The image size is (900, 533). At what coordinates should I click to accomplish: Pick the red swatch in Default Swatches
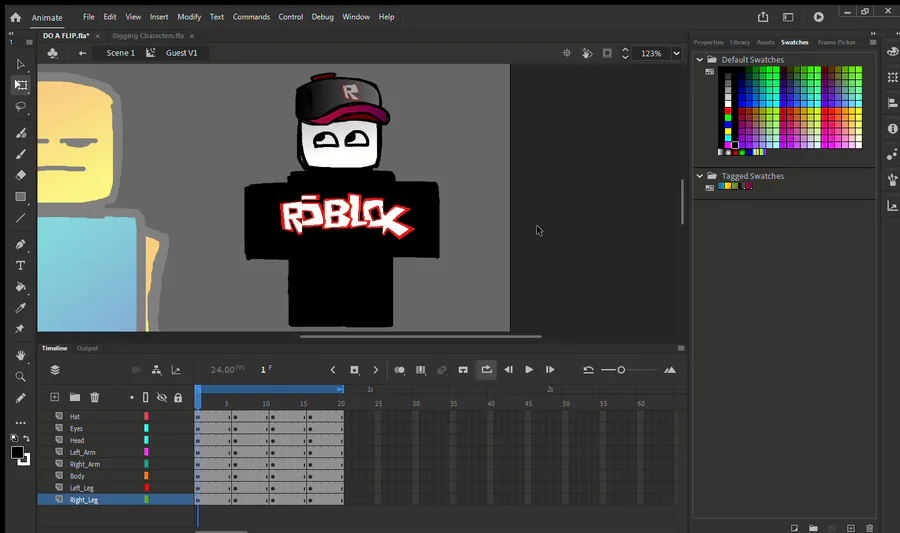point(728,111)
